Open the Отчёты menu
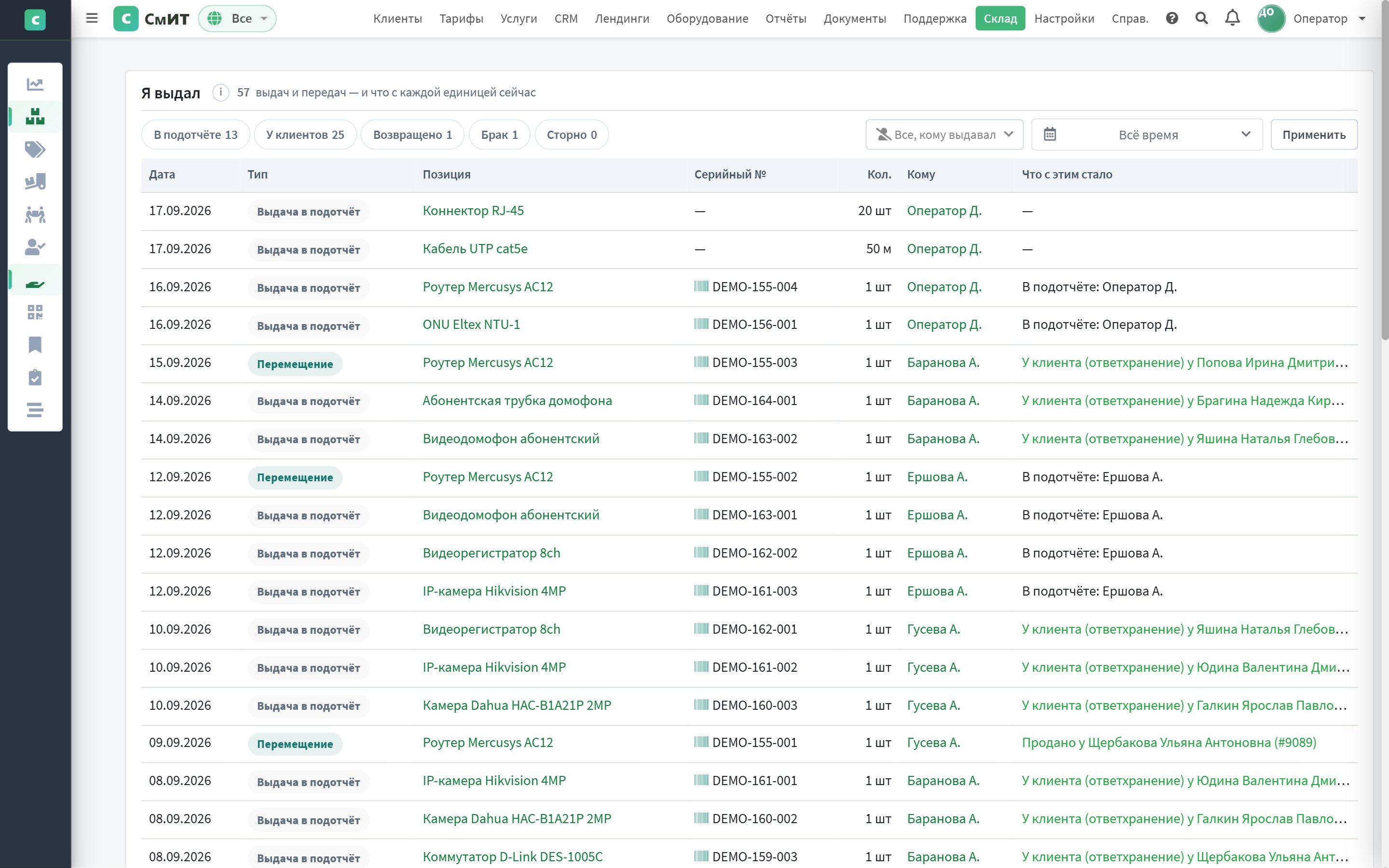Image resolution: width=1389 pixels, height=868 pixels. [x=786, y=18]
